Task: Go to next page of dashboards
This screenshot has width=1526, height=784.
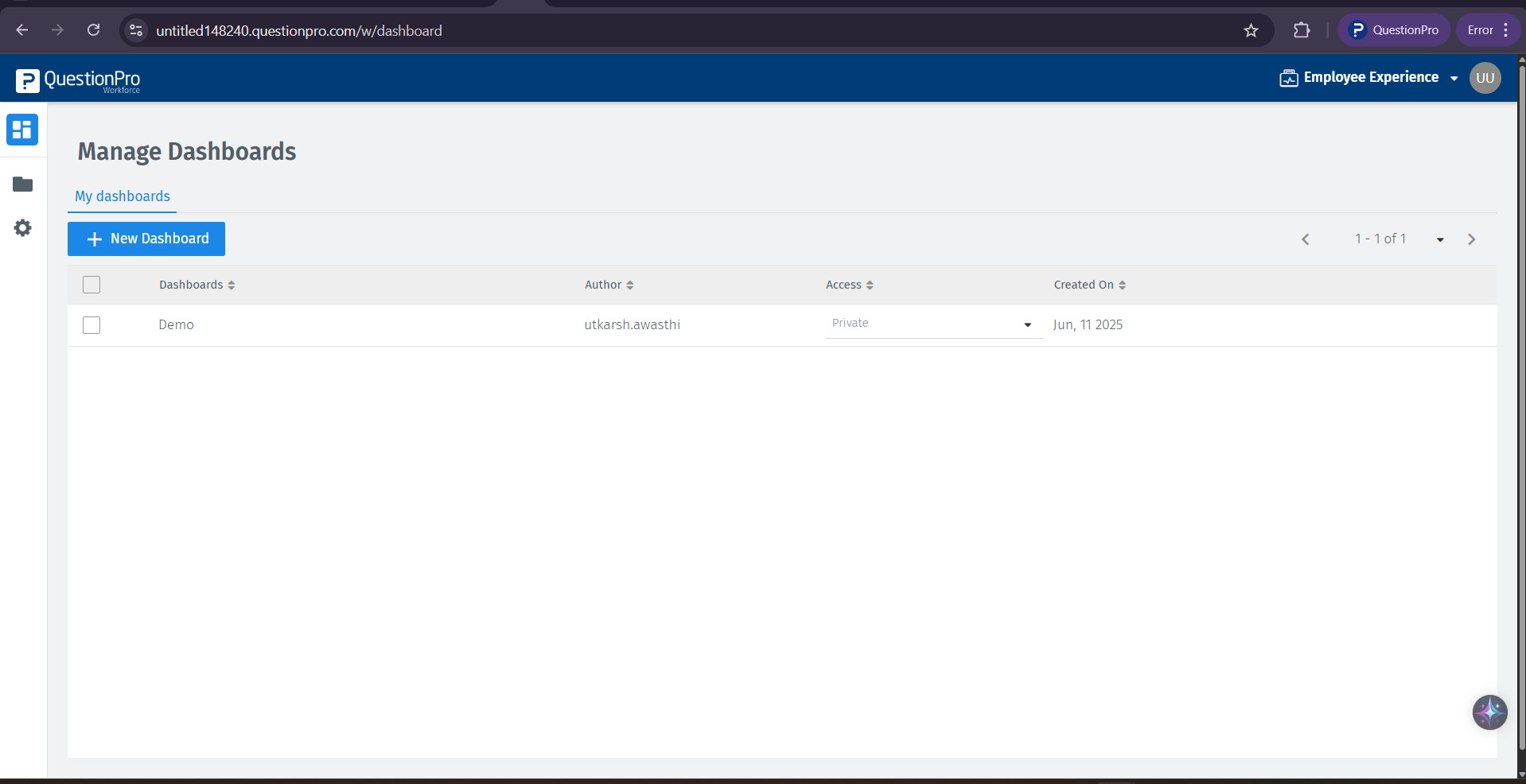Action: pos(1471,239)
